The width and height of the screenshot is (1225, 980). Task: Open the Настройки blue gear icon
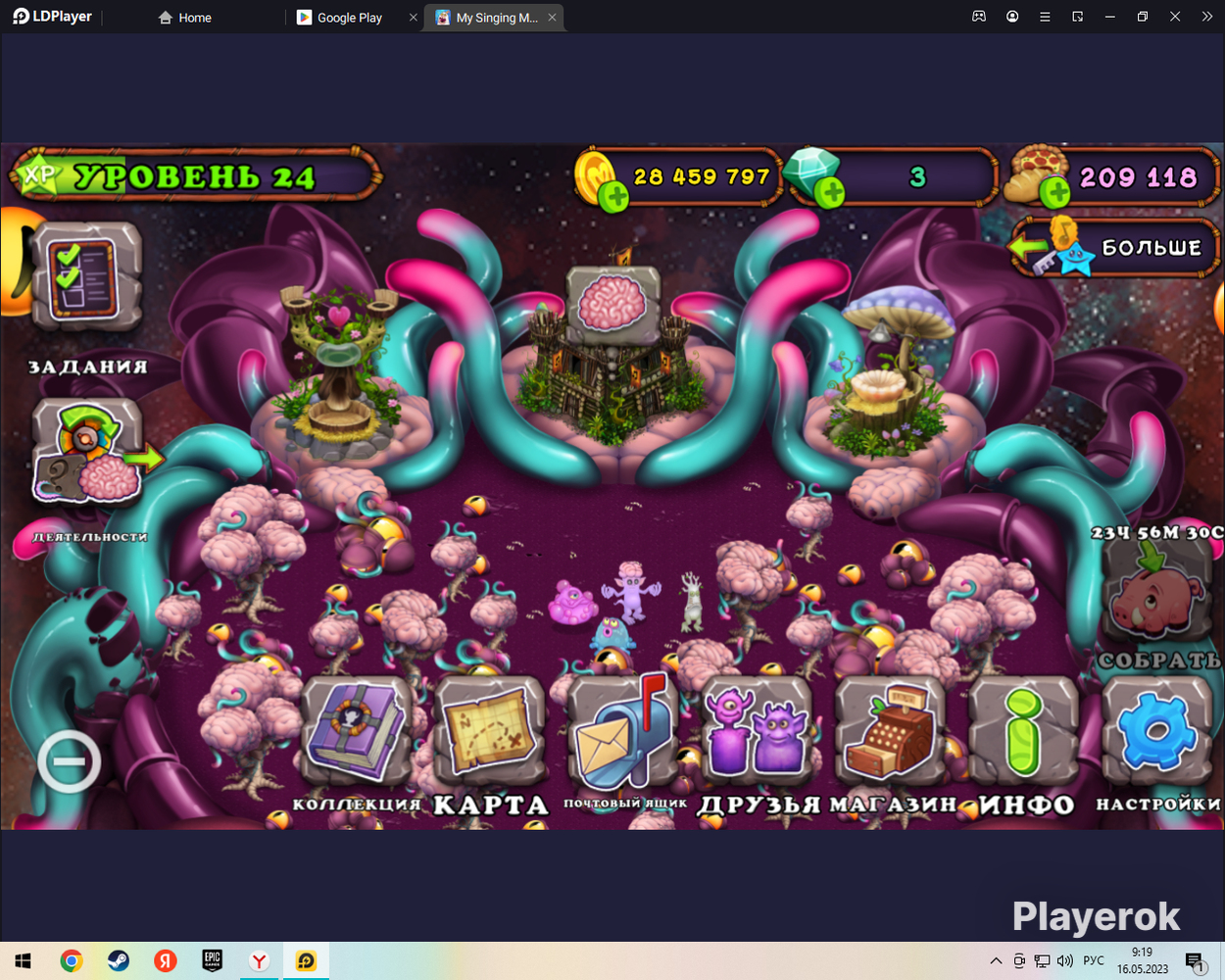(x=1156, y=731)
